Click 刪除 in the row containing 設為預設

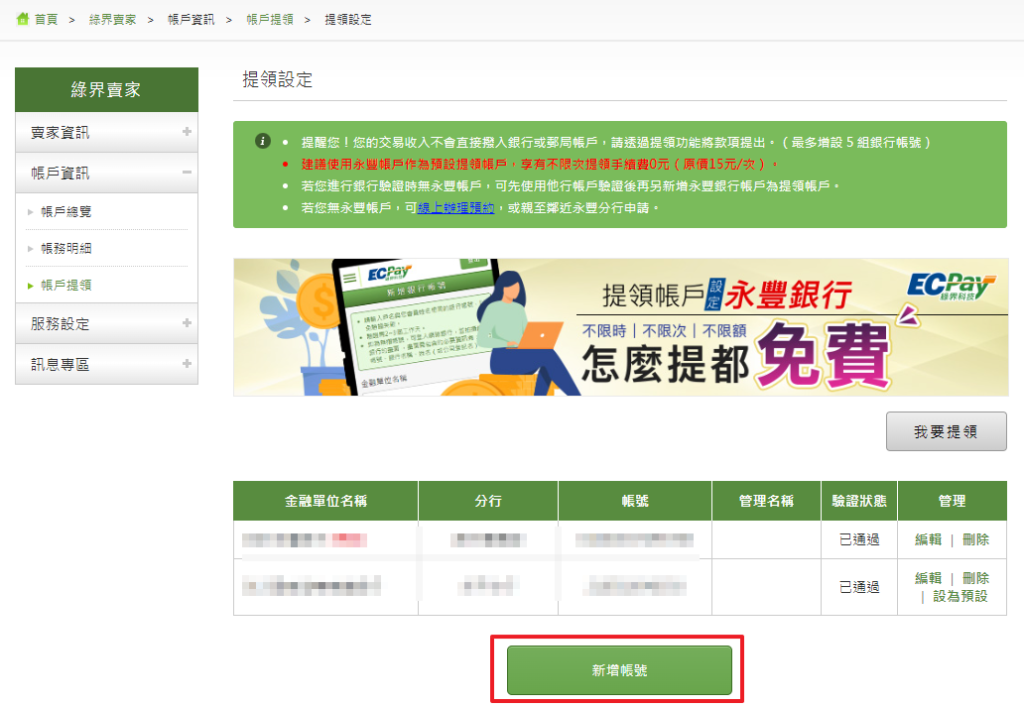tap(976, 578)
